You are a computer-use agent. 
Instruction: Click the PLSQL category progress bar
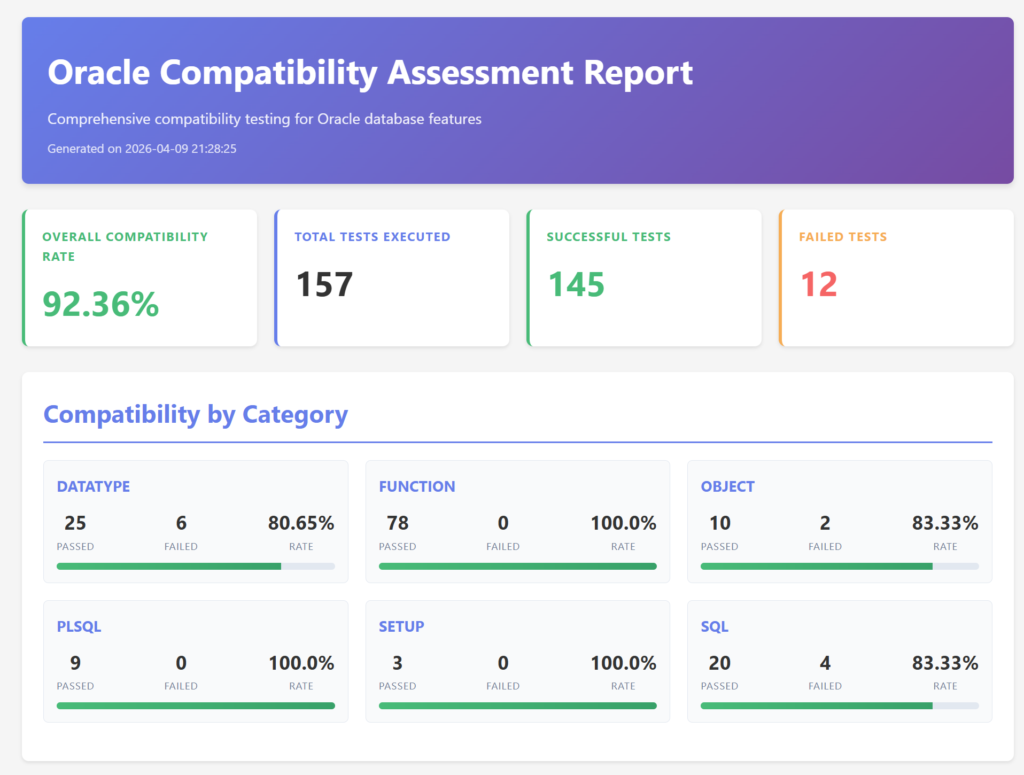(195, 706)
